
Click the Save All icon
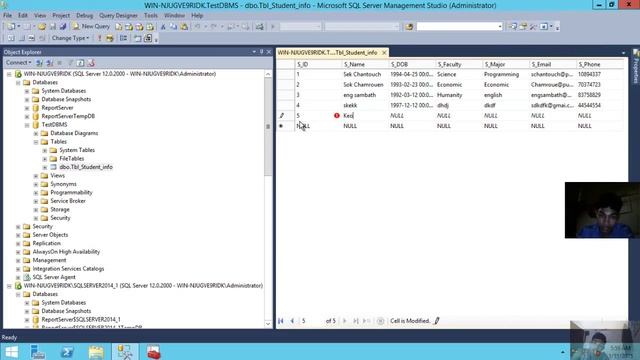[x=63, y=27]
